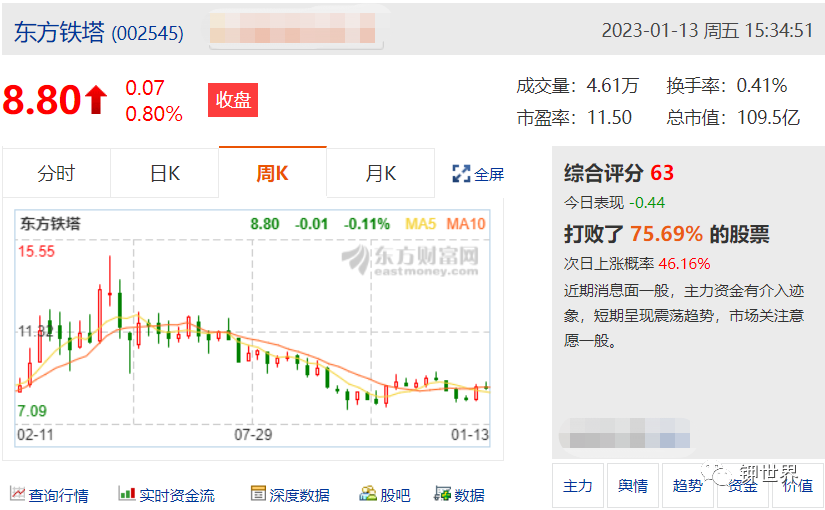The height and width of the screenshot is (510, 825).
Task: Click the 查询行情 chart icon
Action: pos(17,494)
